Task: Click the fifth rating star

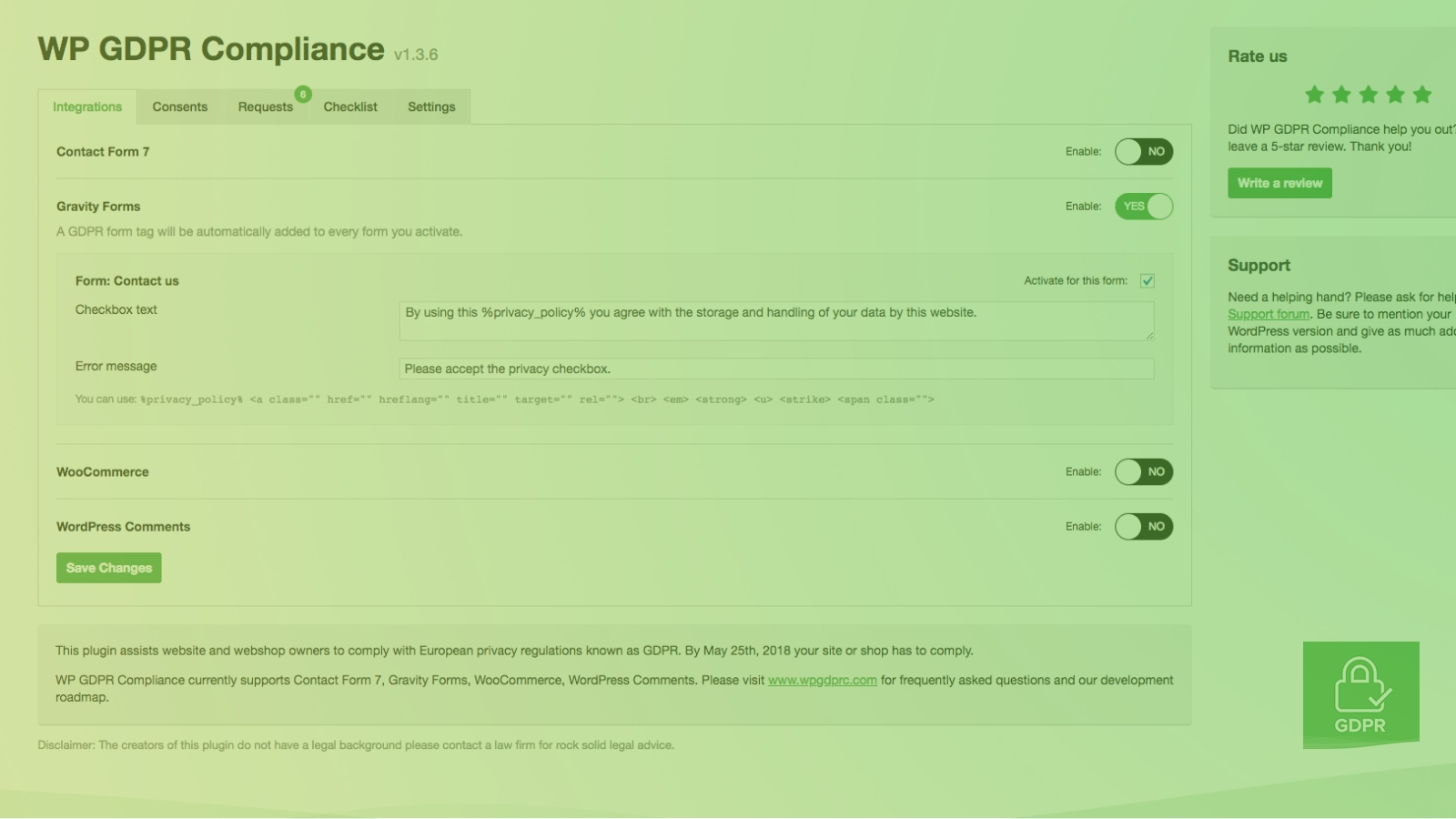Action: [x=1422, y=95]
